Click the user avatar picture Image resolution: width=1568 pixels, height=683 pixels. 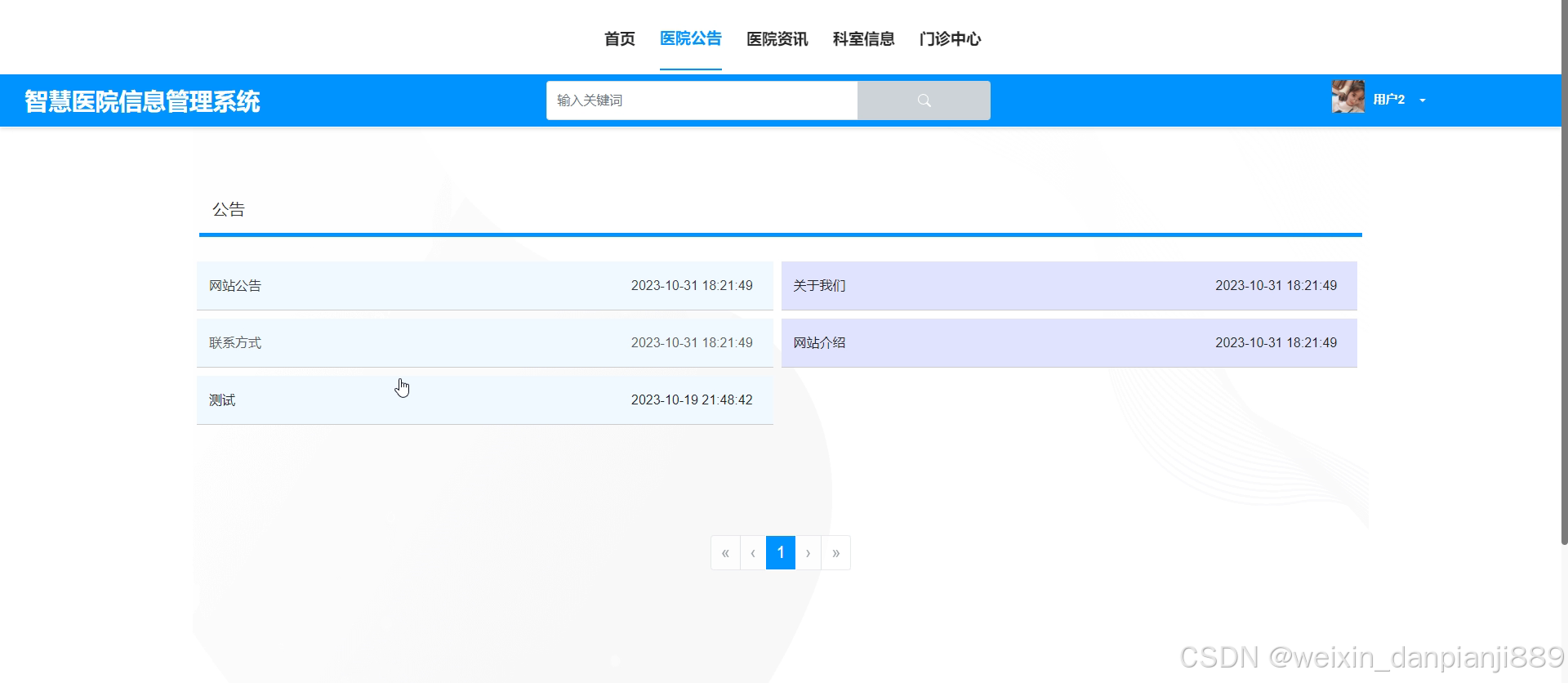[x=1347, y=97]
